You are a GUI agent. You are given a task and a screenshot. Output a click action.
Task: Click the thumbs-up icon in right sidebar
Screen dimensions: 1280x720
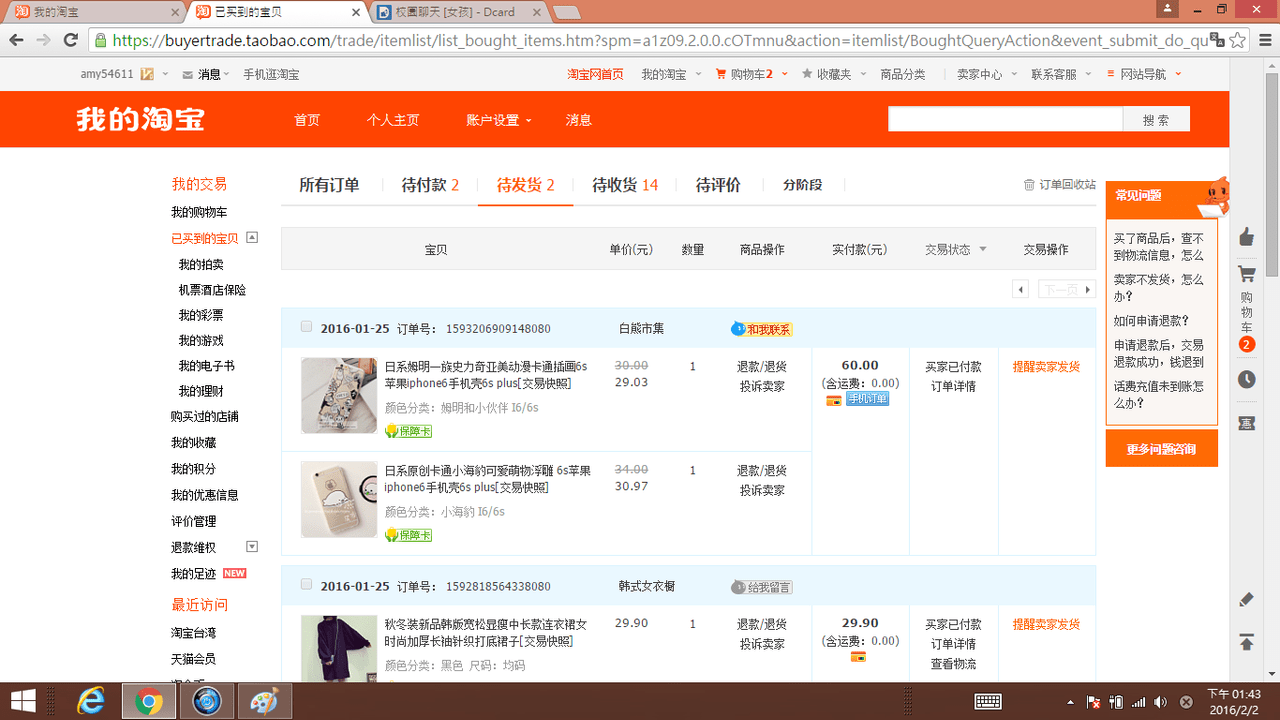[1246, 237]
